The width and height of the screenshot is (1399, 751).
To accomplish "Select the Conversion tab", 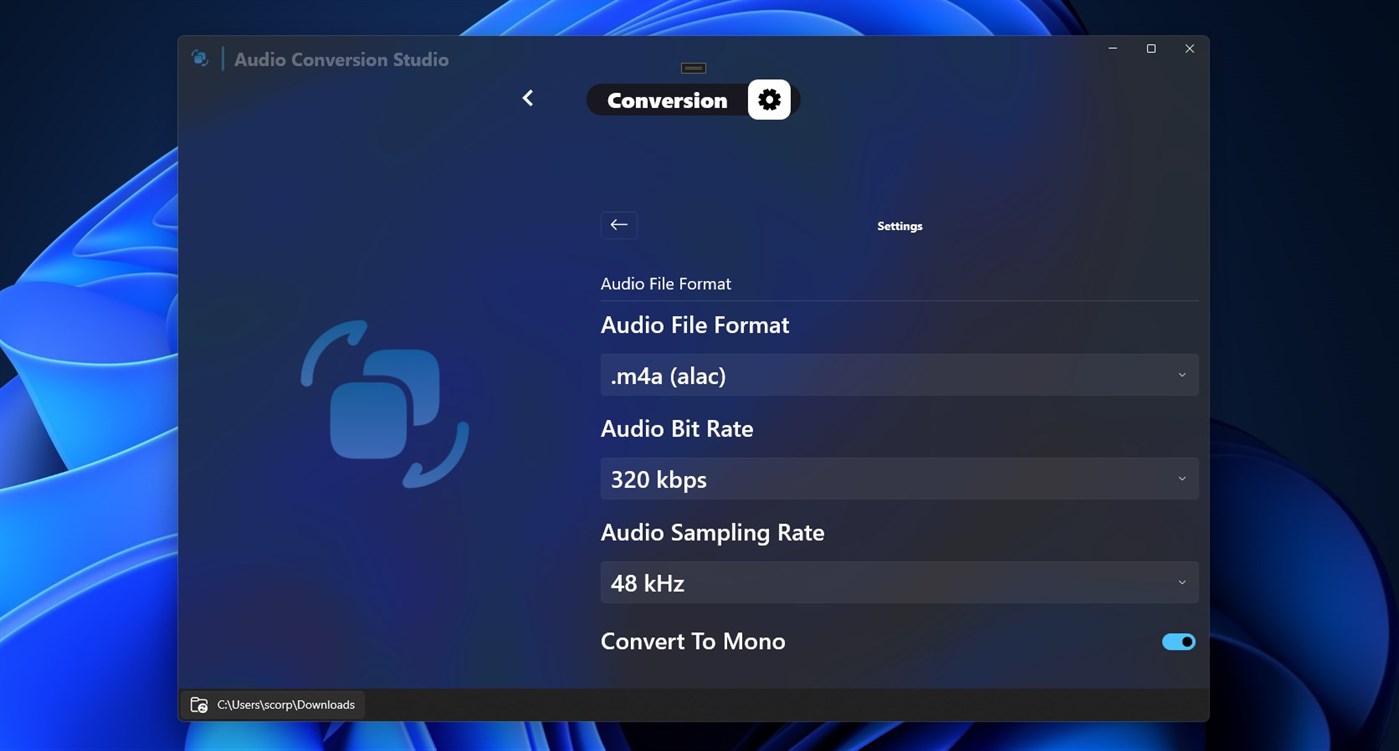I will (667, 99).
